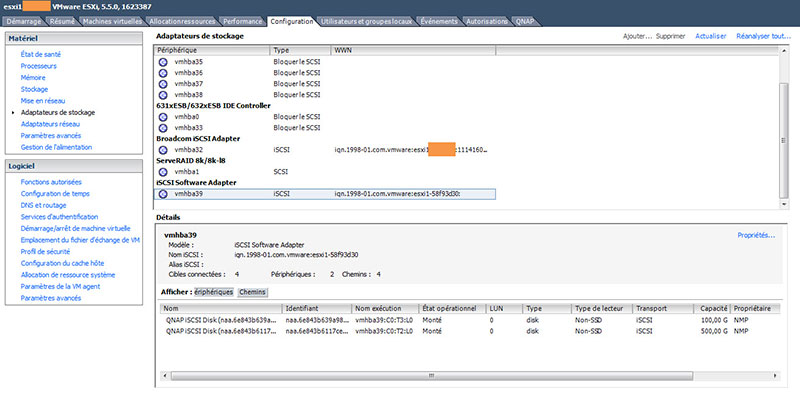Click adapter list scroll-down arrow
Screen dimensions: 800x400
coord(784,204)
